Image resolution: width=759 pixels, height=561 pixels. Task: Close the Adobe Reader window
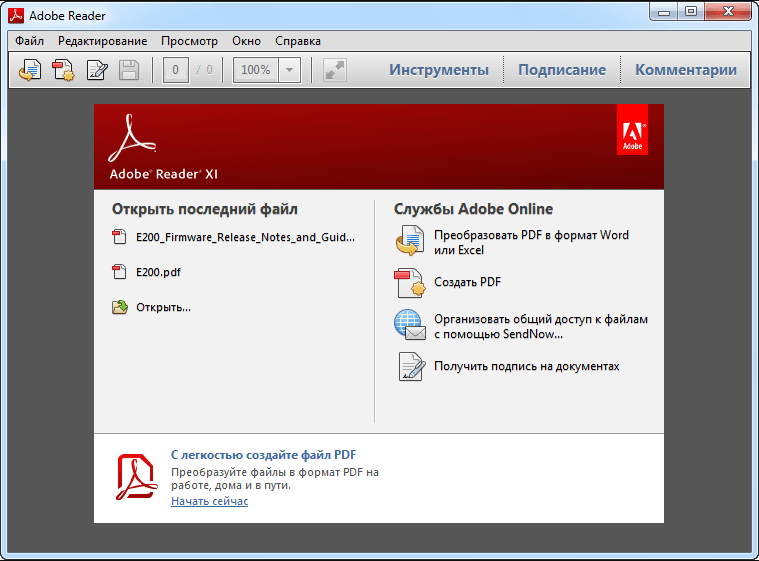click(x=728, y=12)
